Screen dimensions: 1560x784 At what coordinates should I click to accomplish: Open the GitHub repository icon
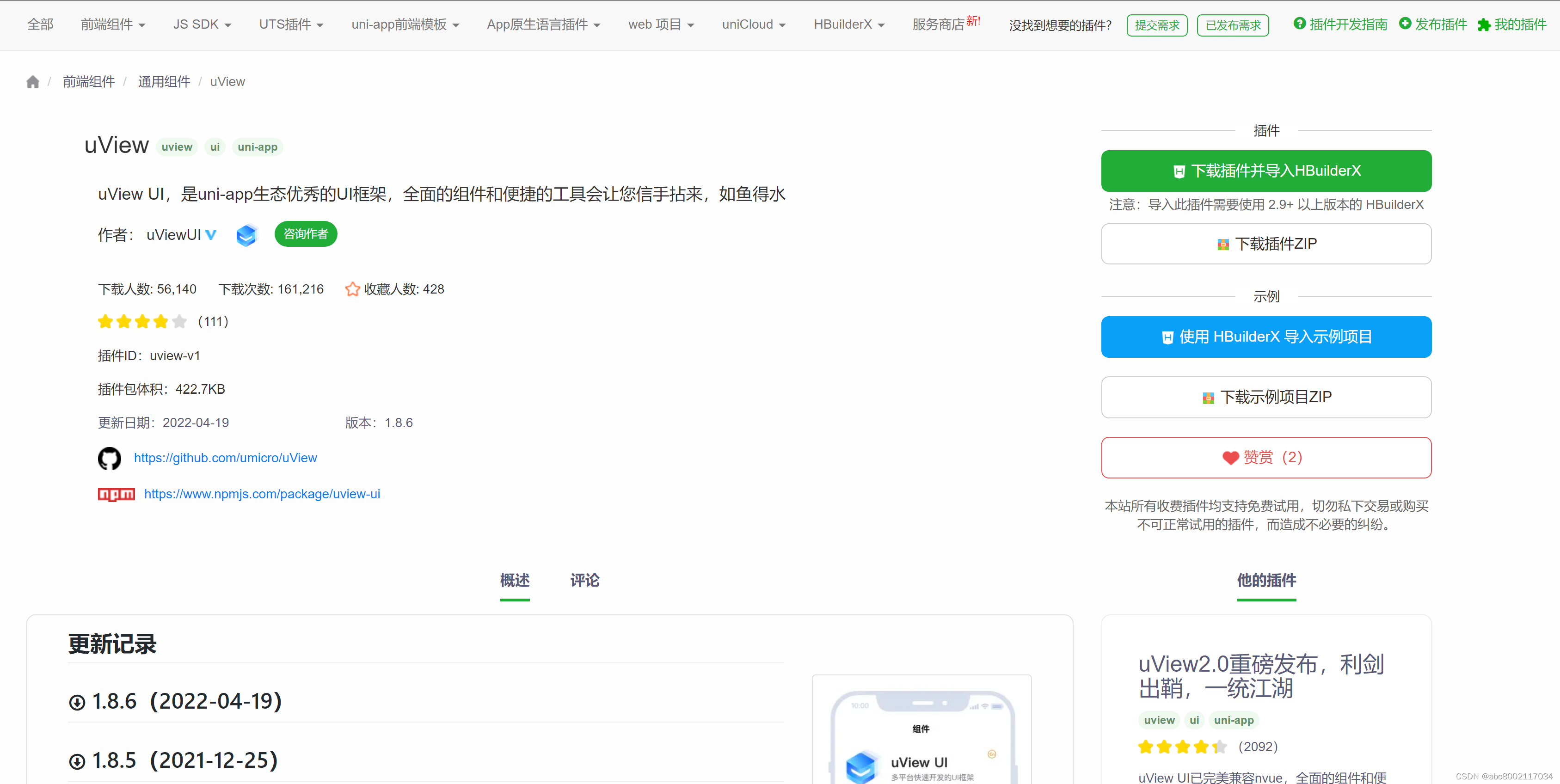click(110, 458)
